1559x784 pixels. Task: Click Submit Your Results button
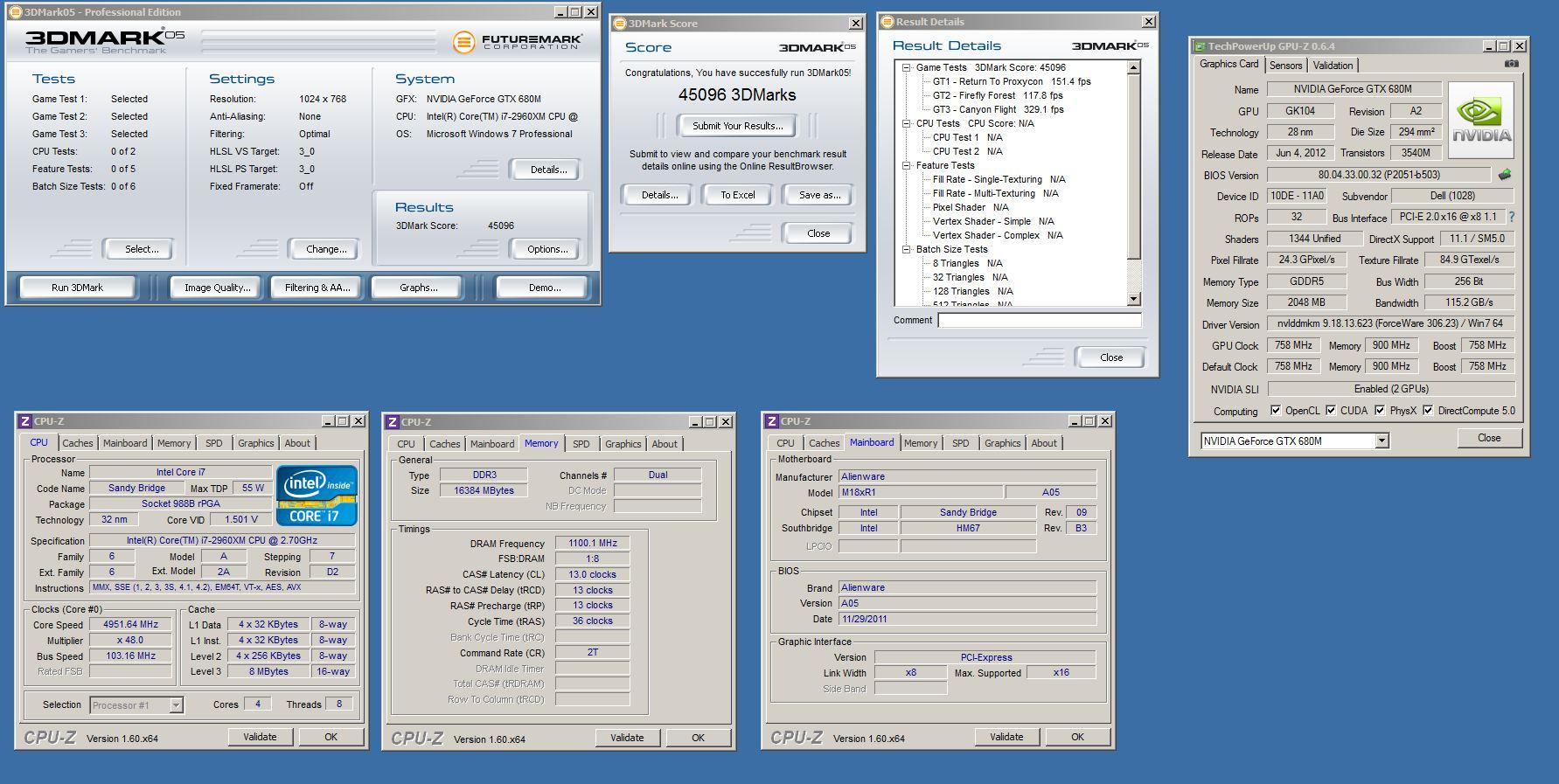737,126
